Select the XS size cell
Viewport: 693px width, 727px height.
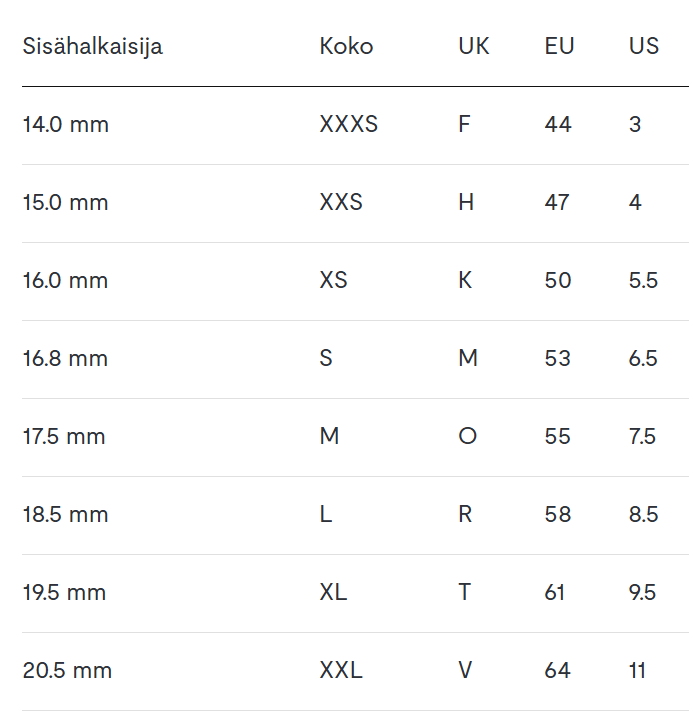tap(334, 281)
